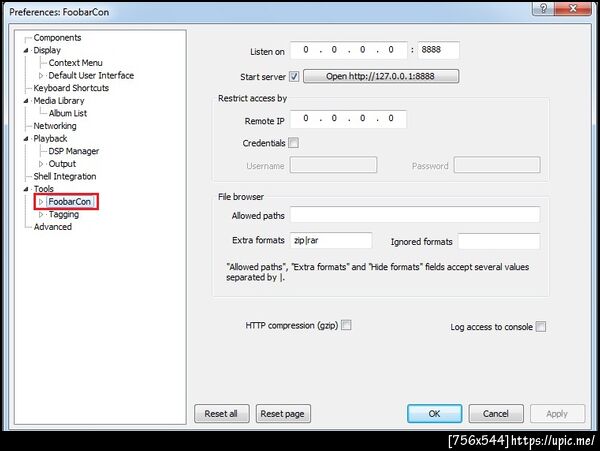600x451 pixels.
Task: Select Tagging in the tree
Action: tap(64, 214)
